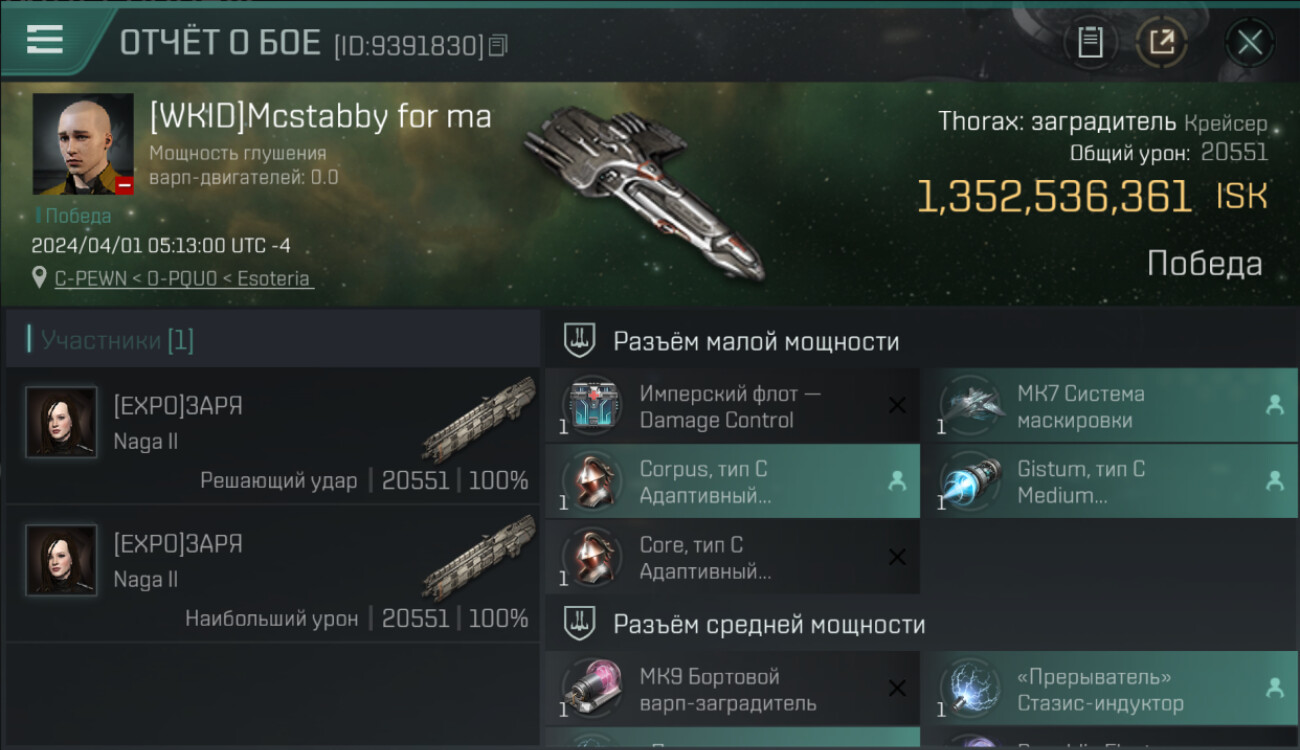1300x750 pixels.
Task: Copy the battle report ID icon
Action: [498, 45]
